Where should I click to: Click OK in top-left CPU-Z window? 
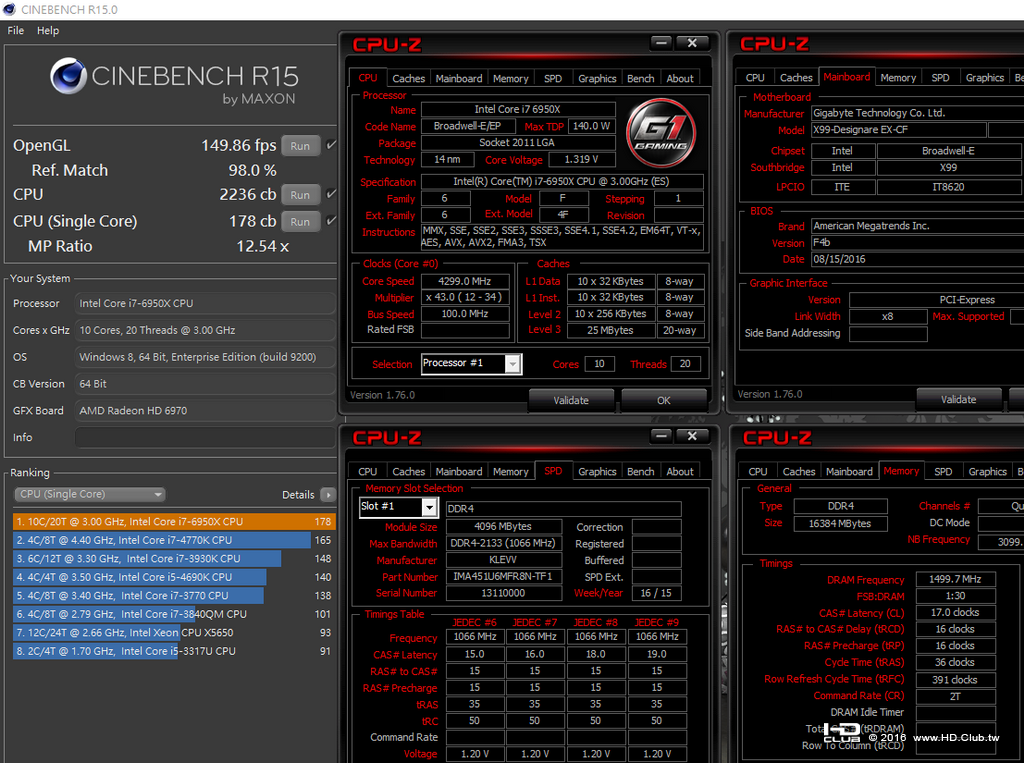[x=664, y=400]
